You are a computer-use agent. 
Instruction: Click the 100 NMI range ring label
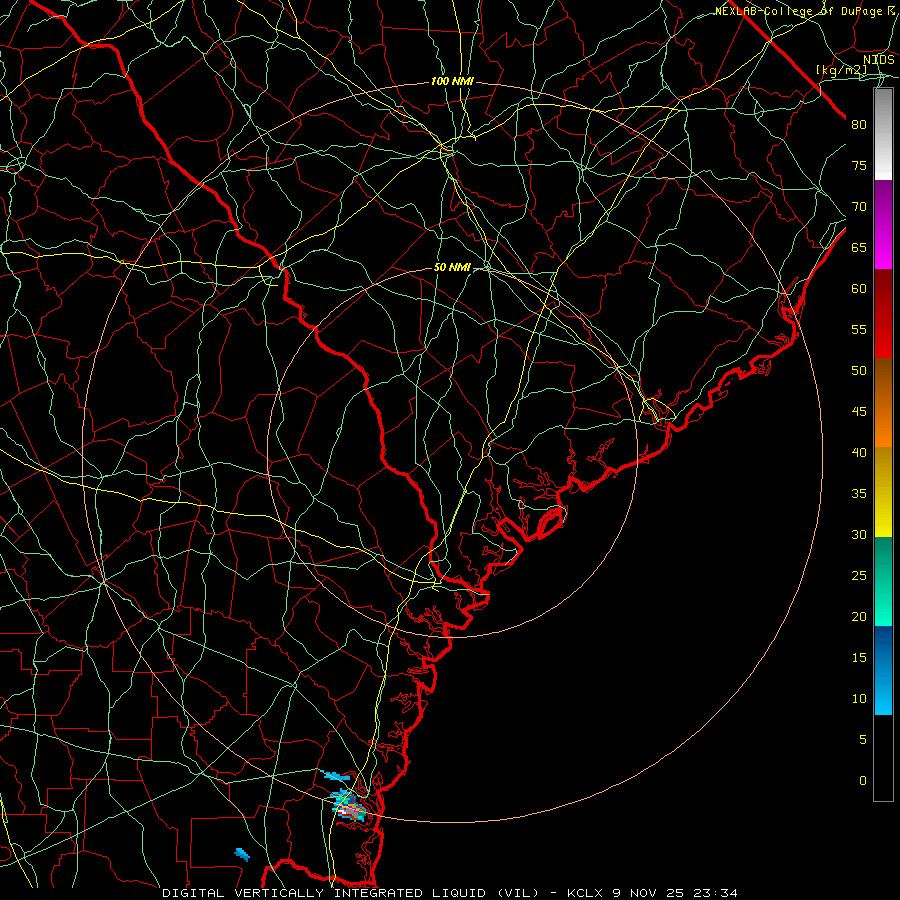tap(452, 82)
